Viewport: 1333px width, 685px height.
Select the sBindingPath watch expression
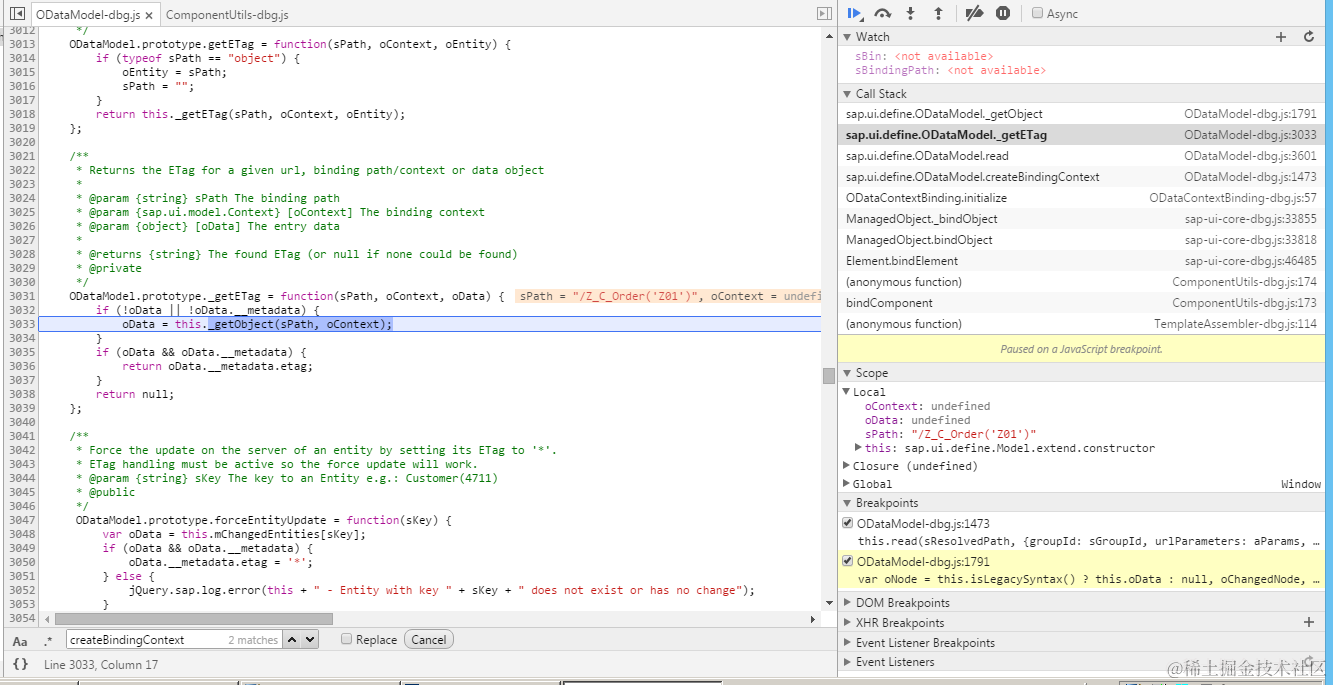coord(950,71)
